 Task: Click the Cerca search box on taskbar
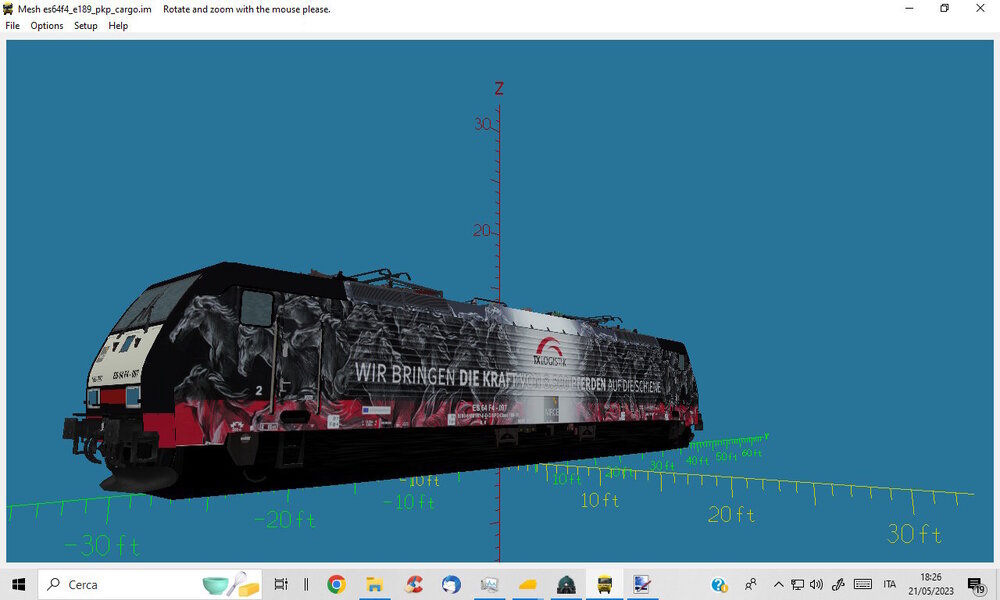point(150,584)
